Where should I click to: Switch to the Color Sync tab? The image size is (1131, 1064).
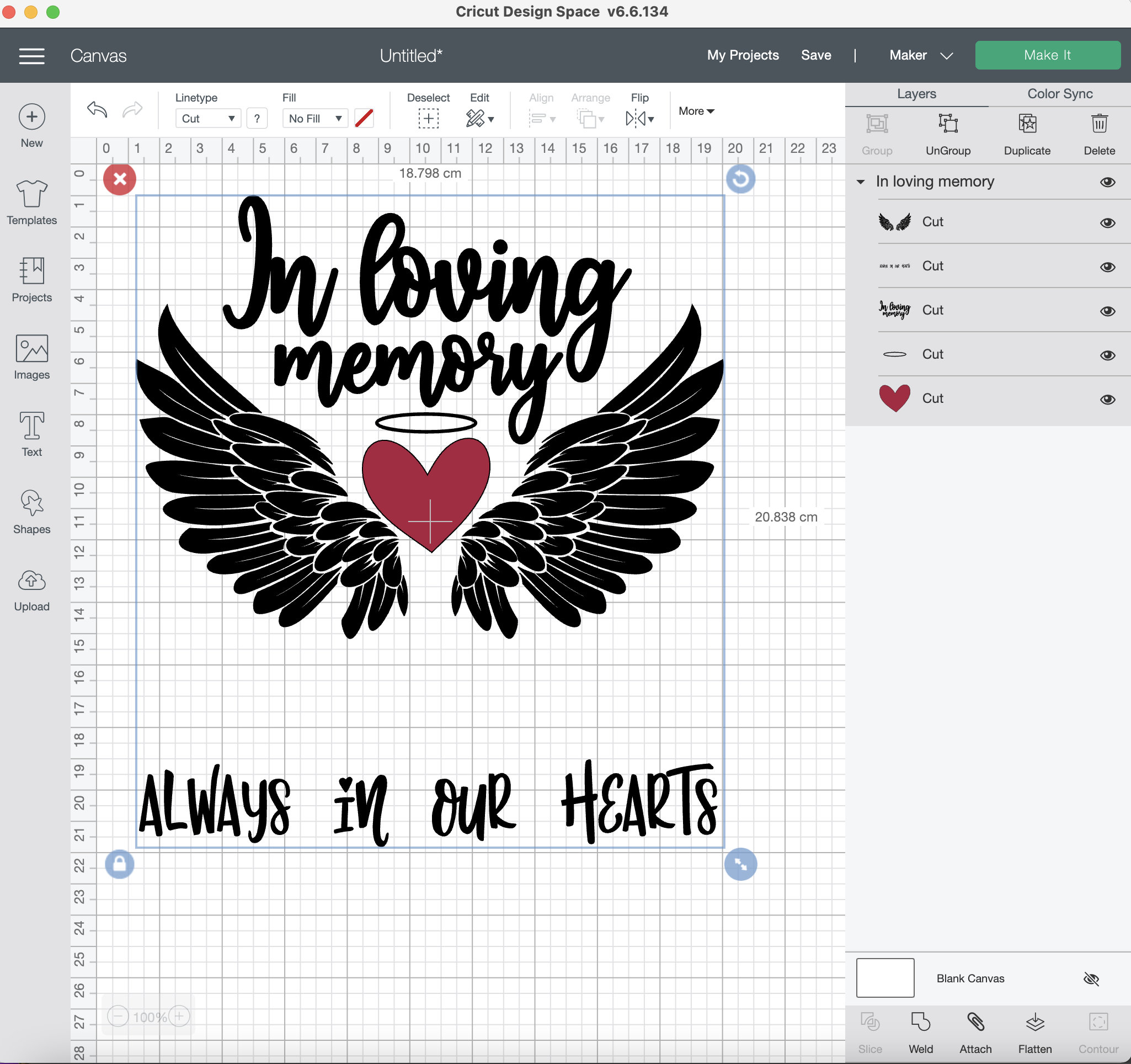pyautogui.click(x=1059, y=94)
